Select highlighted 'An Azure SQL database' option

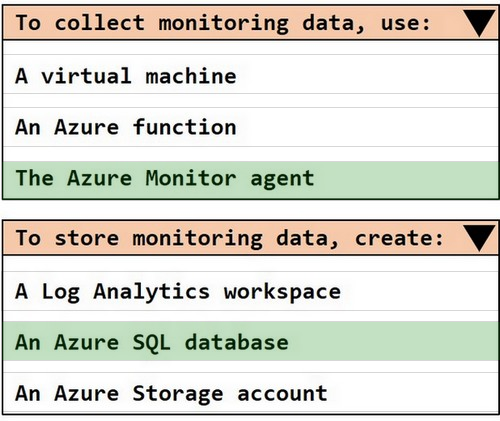[x=251, y=341]
